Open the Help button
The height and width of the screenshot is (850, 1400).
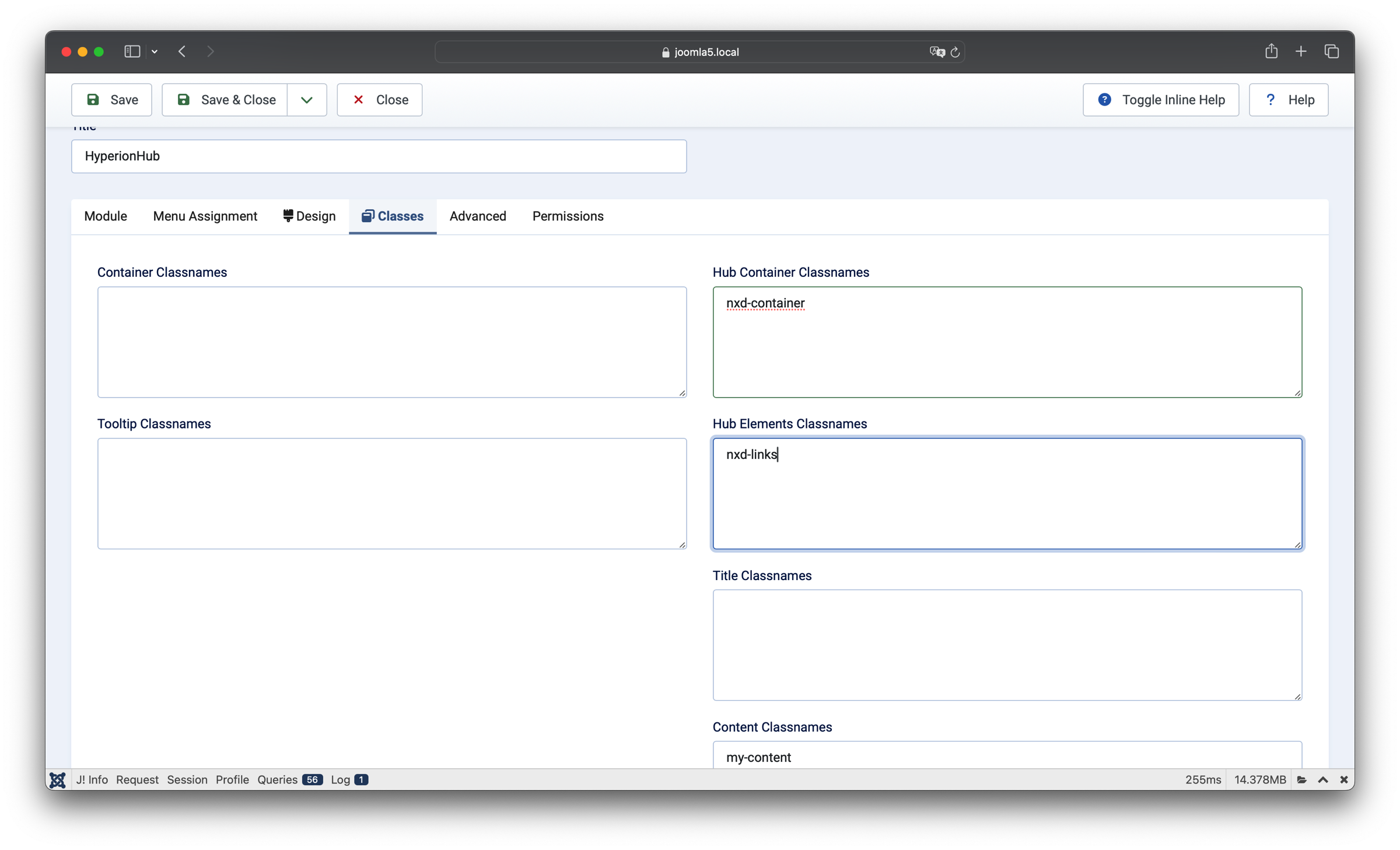coord(1289,100)
